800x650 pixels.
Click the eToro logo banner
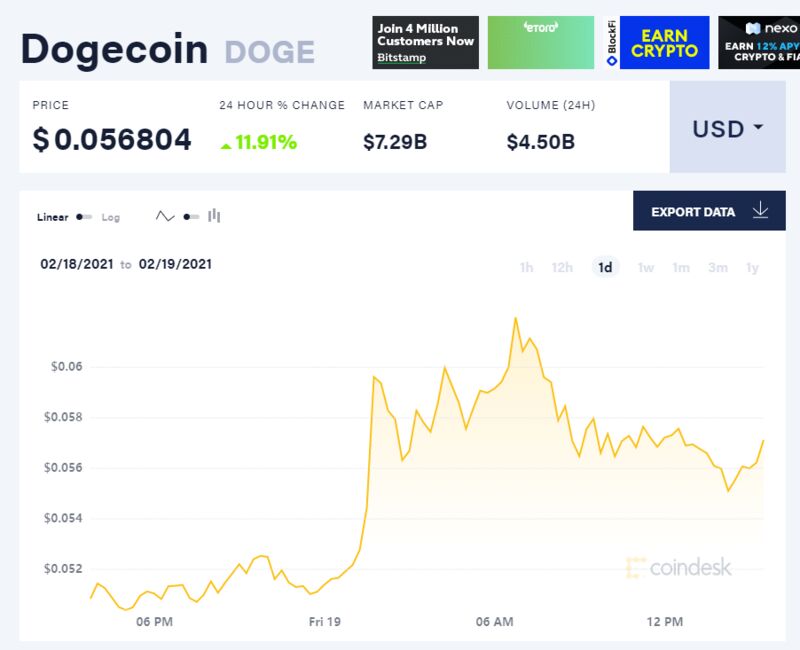541,42
